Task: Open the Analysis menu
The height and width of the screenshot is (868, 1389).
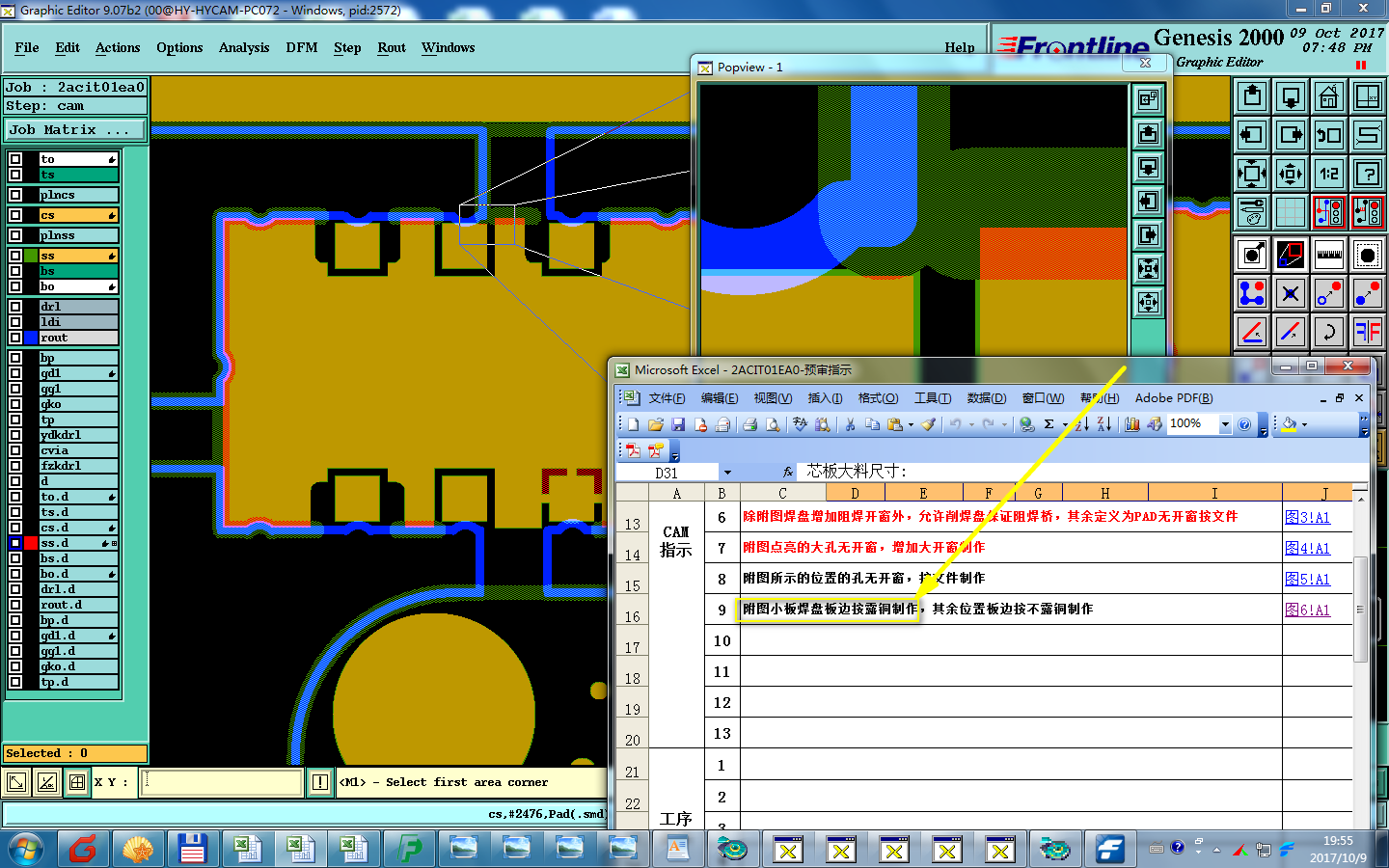Action: [x=244, y=47]
